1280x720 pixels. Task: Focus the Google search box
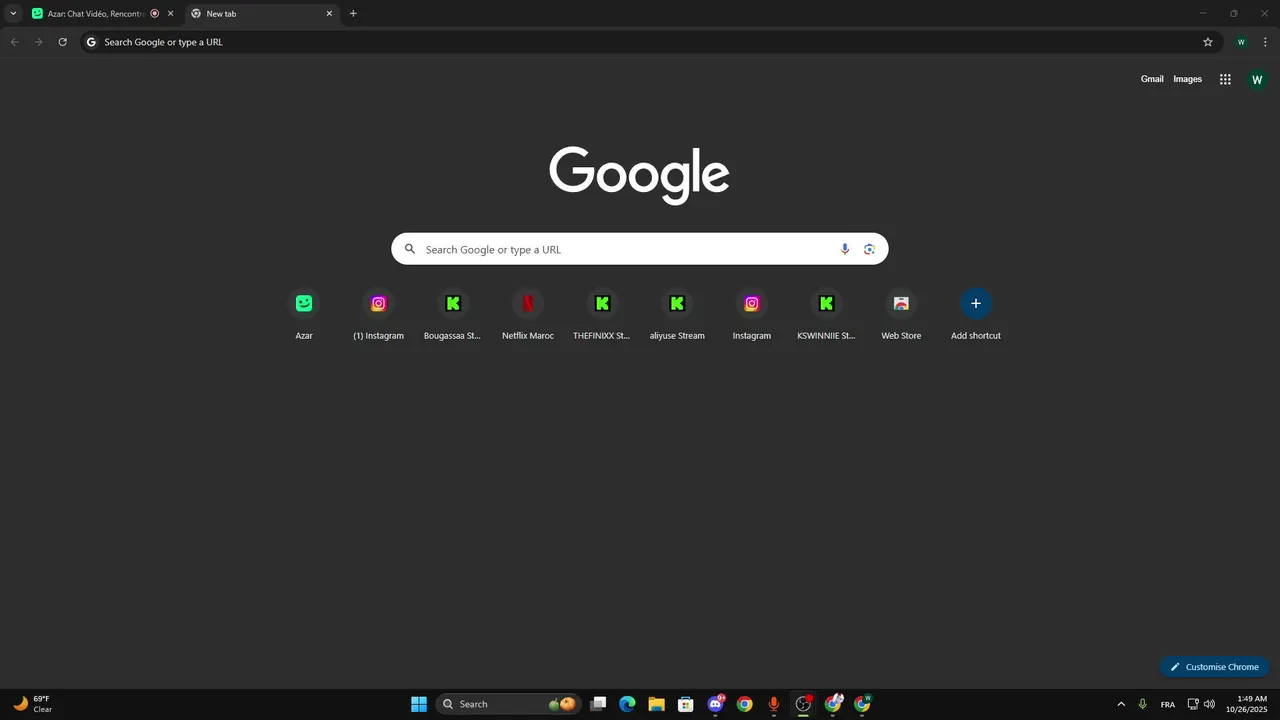(x=640, y=249)
